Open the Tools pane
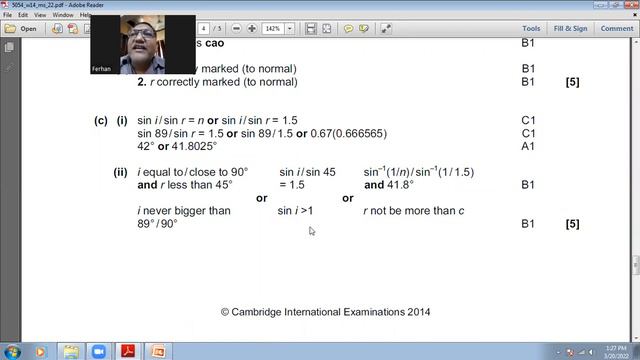Viewport: 640px width, 360px height. pos(531,29)
